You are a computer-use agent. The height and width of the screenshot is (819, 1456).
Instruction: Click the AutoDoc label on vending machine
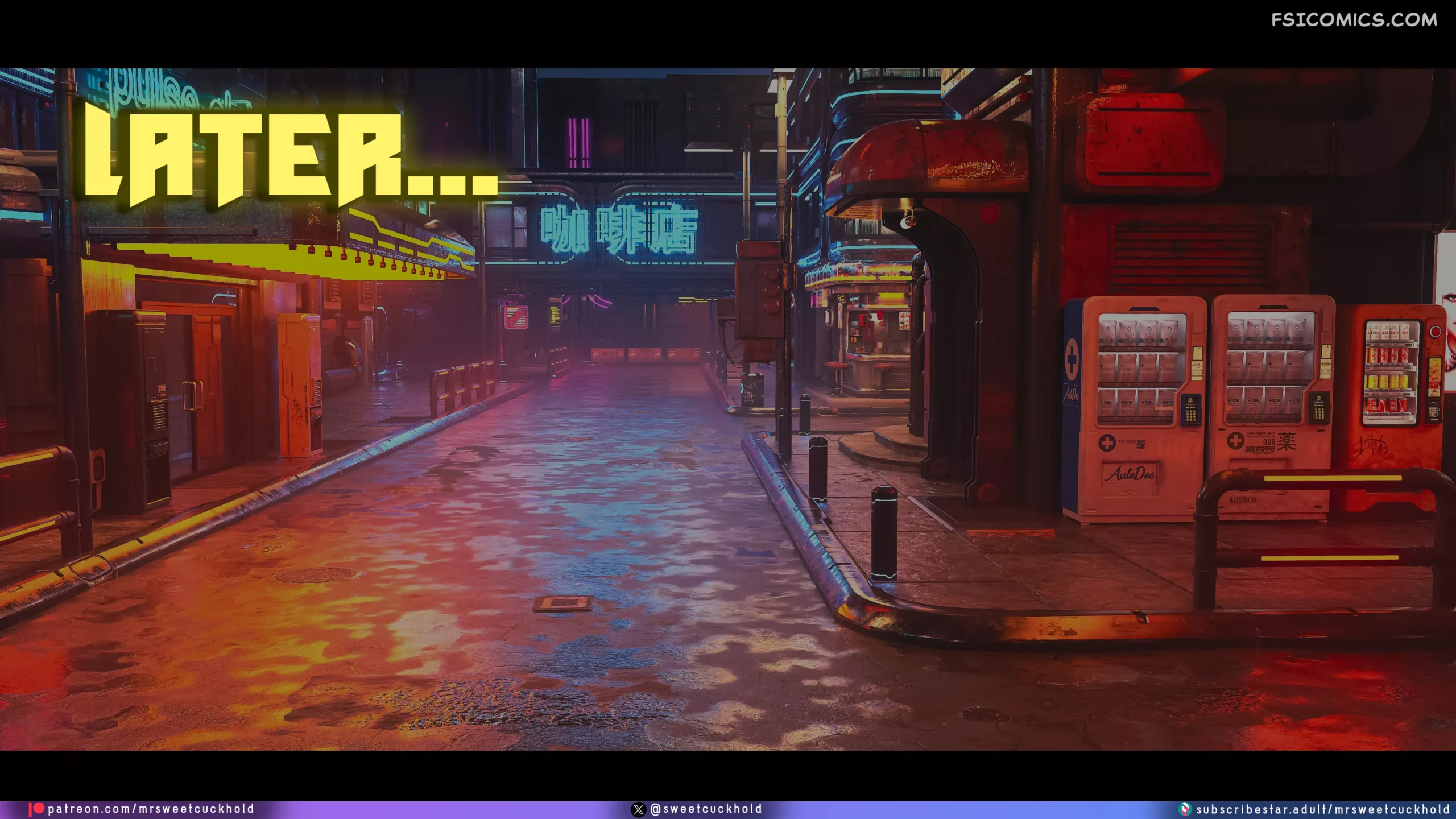pyautogui.click(x=1130, y=473)
